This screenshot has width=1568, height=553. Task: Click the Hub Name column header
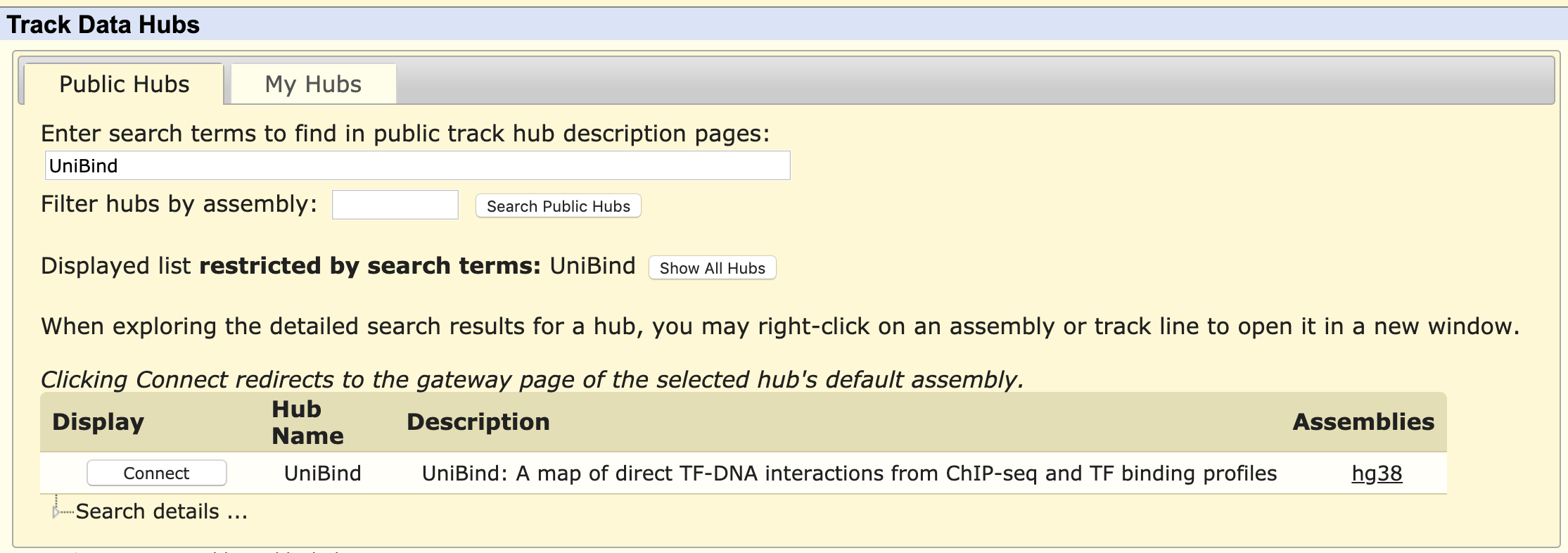click(307, 422)
